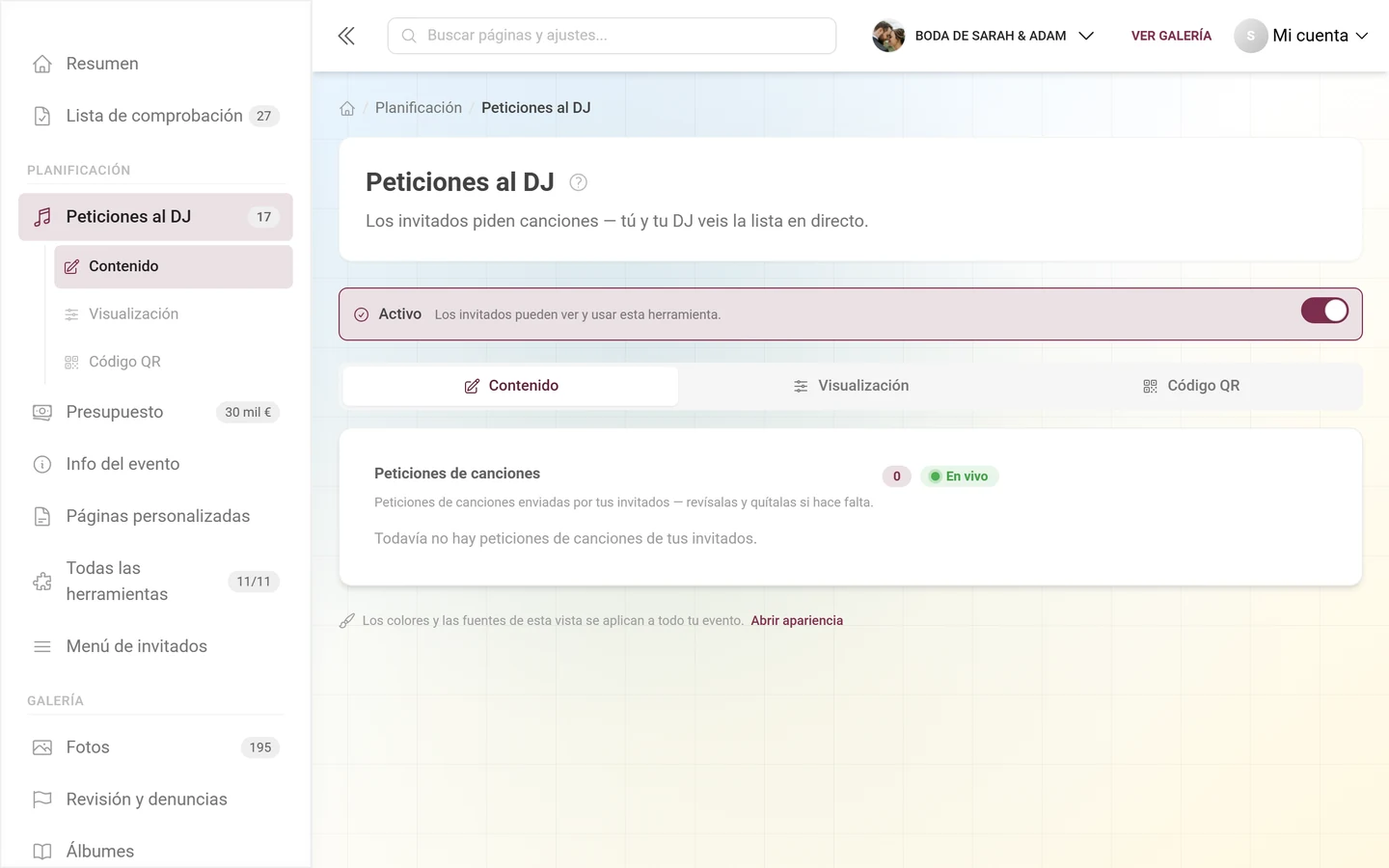Viewport: 1389px width, 868px height.
Task: Click the circled checkmark icon beside Activo
Action: 362,314
